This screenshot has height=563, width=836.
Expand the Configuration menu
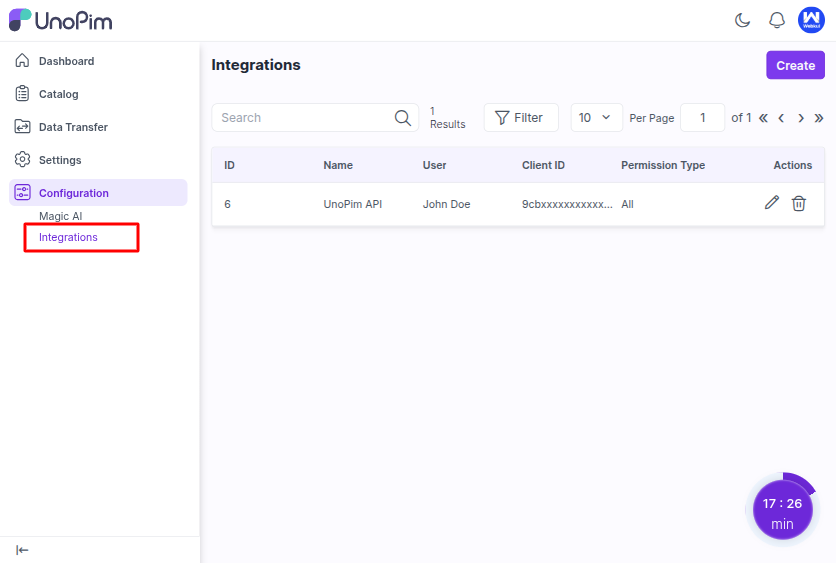click(x=74, y=193)
